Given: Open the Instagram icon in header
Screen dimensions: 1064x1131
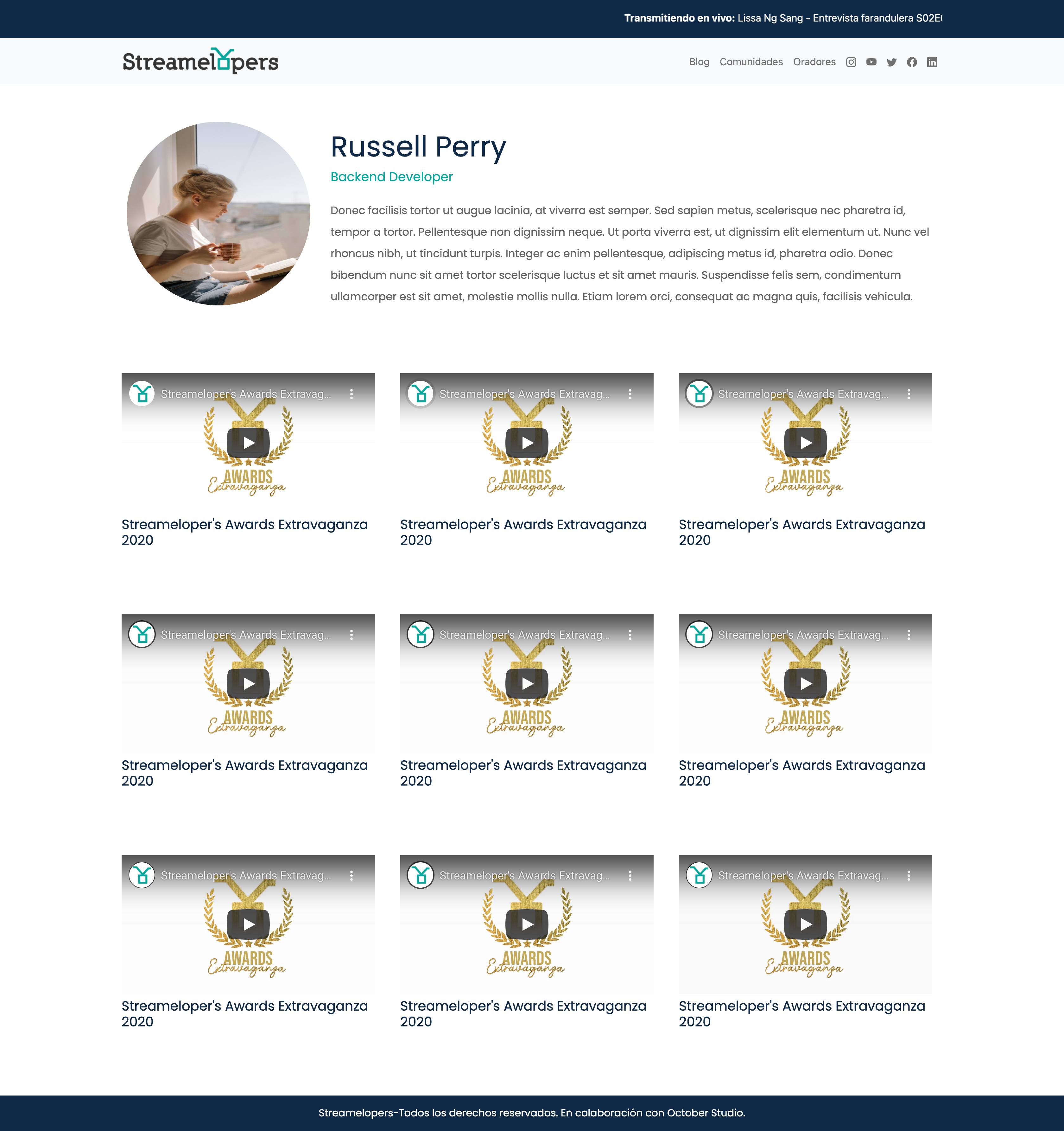Looking at the screenshot, I should pyautogui.click(x=851, y=62).
